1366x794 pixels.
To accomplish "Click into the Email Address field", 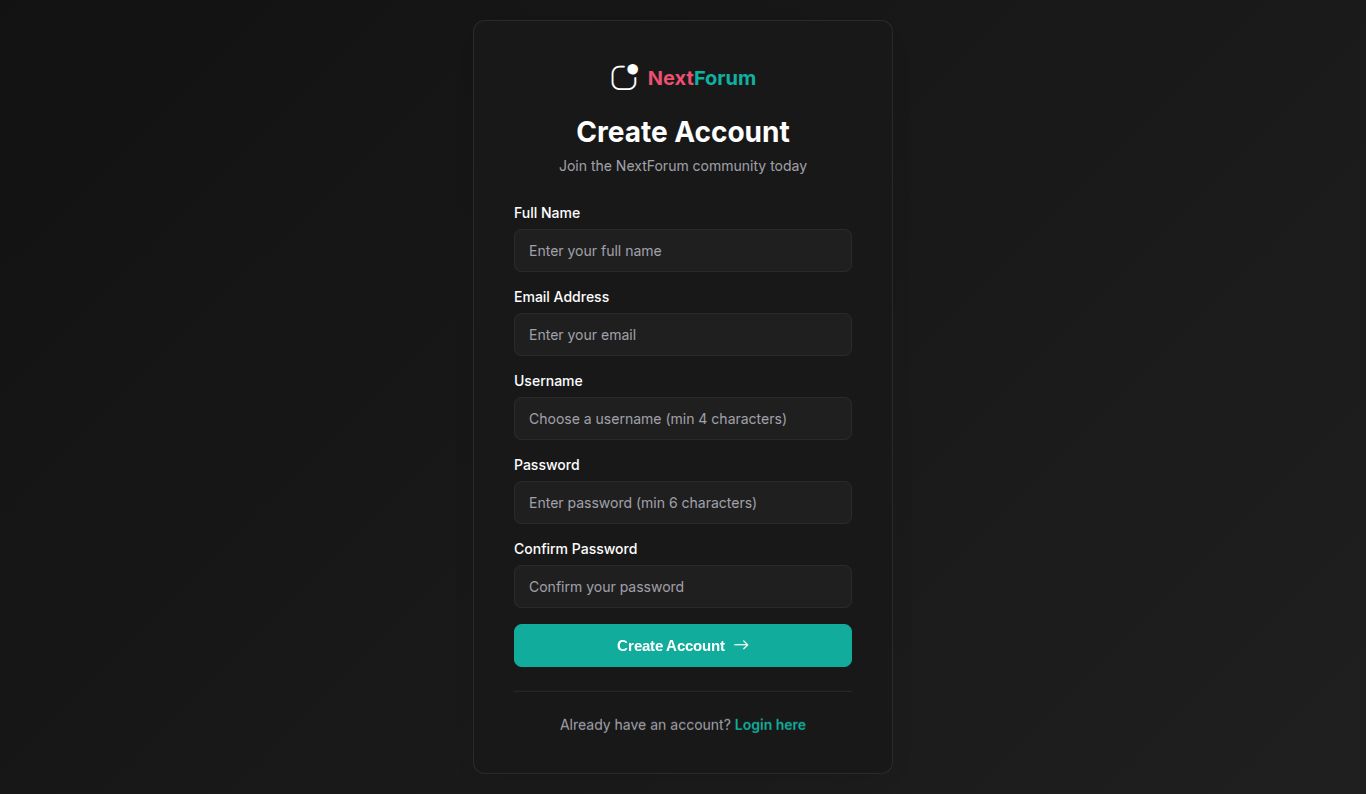I will 682,335.
